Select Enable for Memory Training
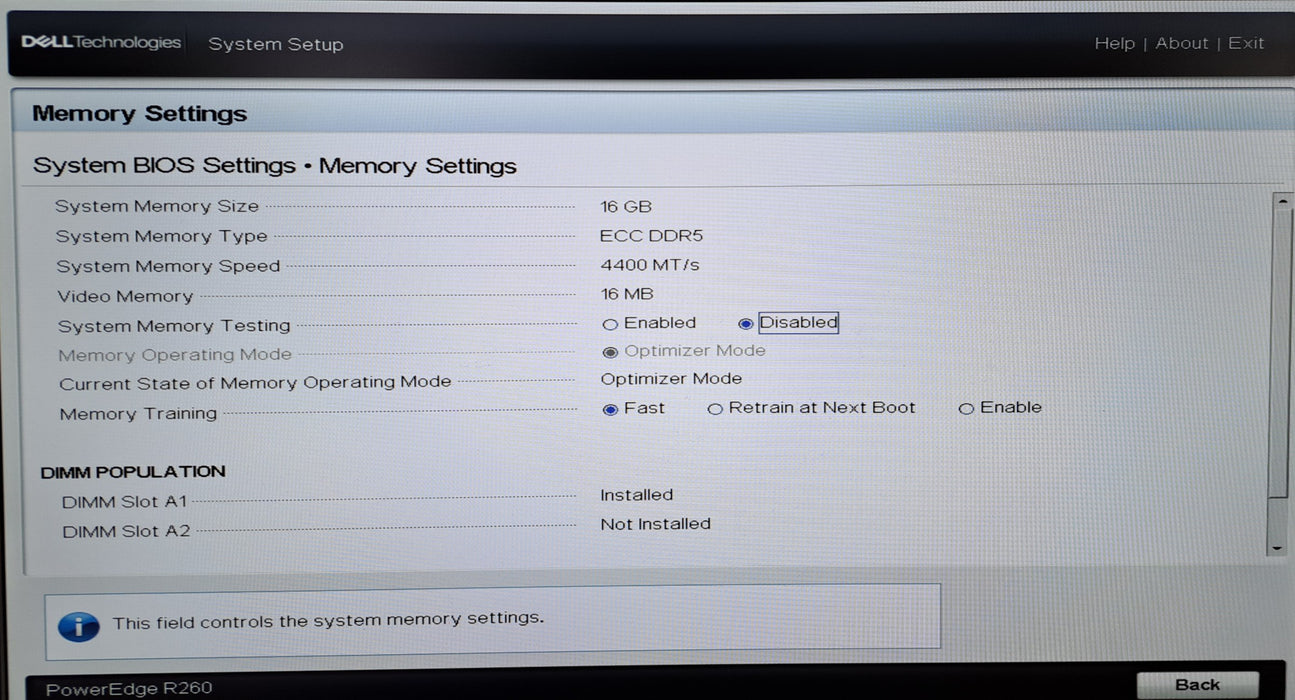The image size is (1295, 700). coord(966,409)
